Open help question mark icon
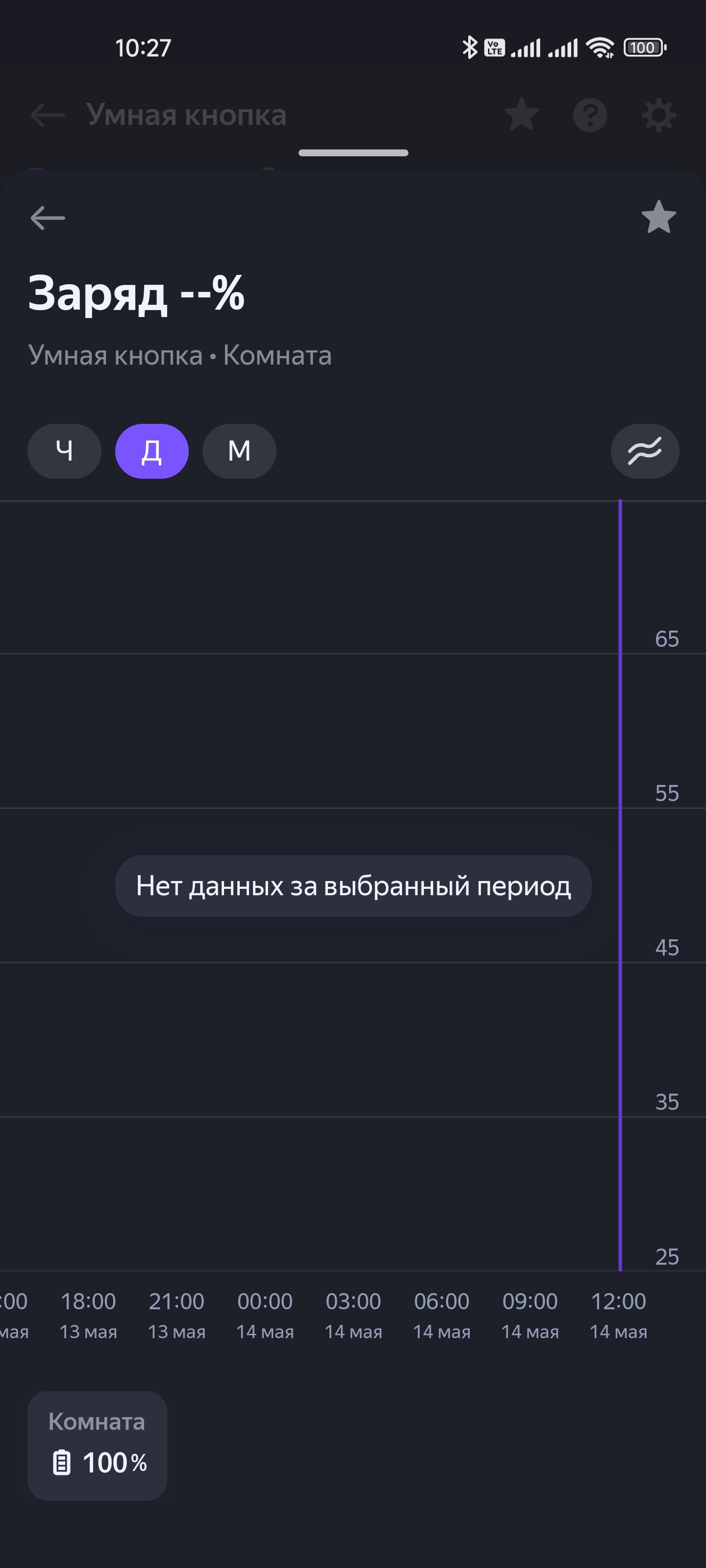Image resolution: width=706 pixels, height=1568 pixels. (590, 115)
